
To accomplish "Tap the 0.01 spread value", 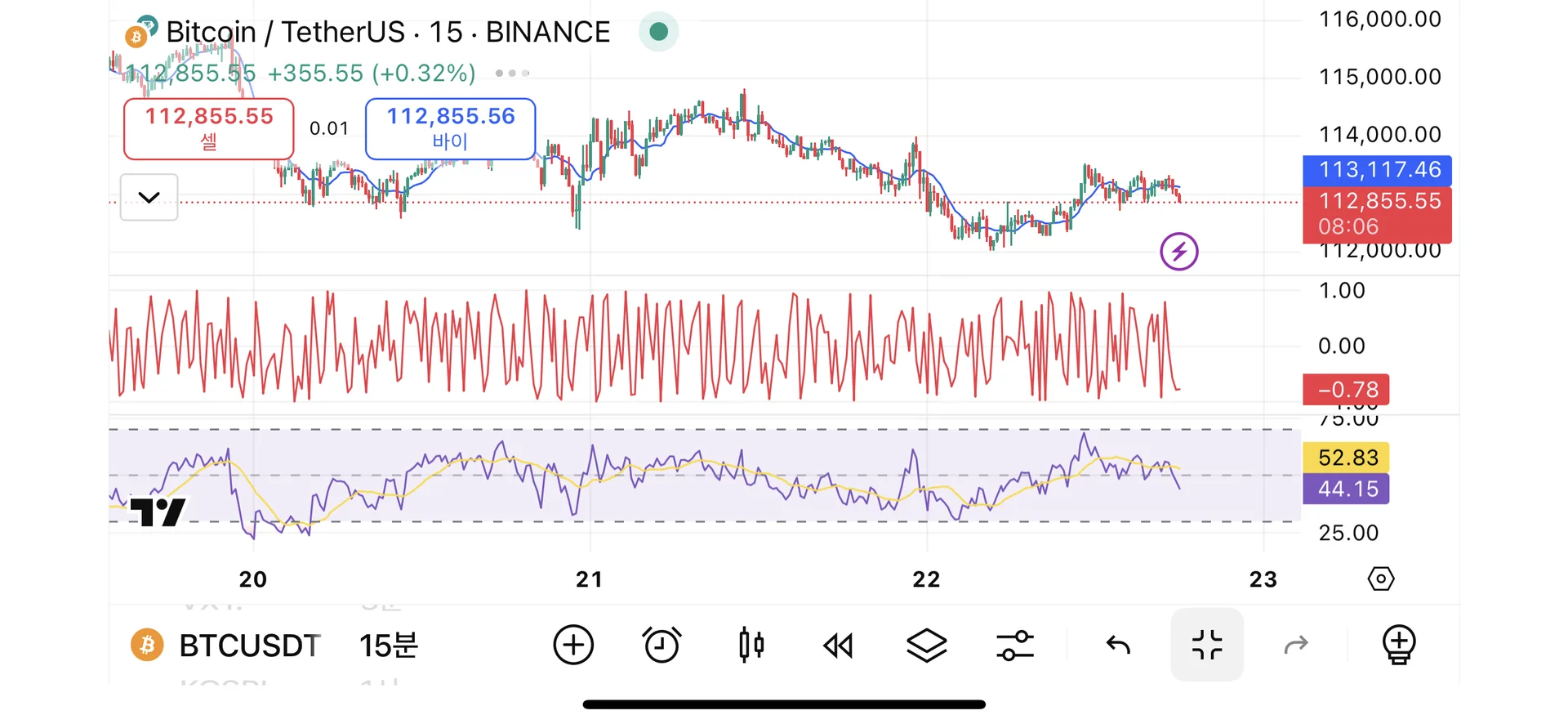I will (x=329, y=128).
